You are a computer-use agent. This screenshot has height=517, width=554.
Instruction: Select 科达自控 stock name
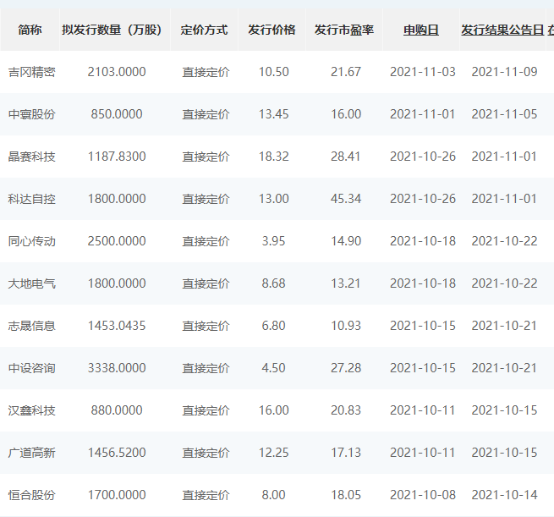coord(32,199)
